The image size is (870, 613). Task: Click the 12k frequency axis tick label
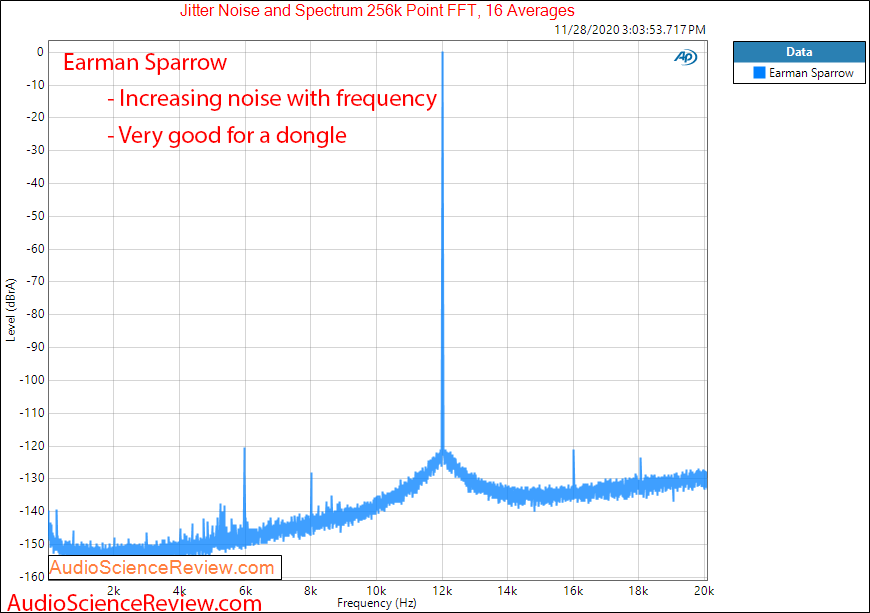point(442,591)
